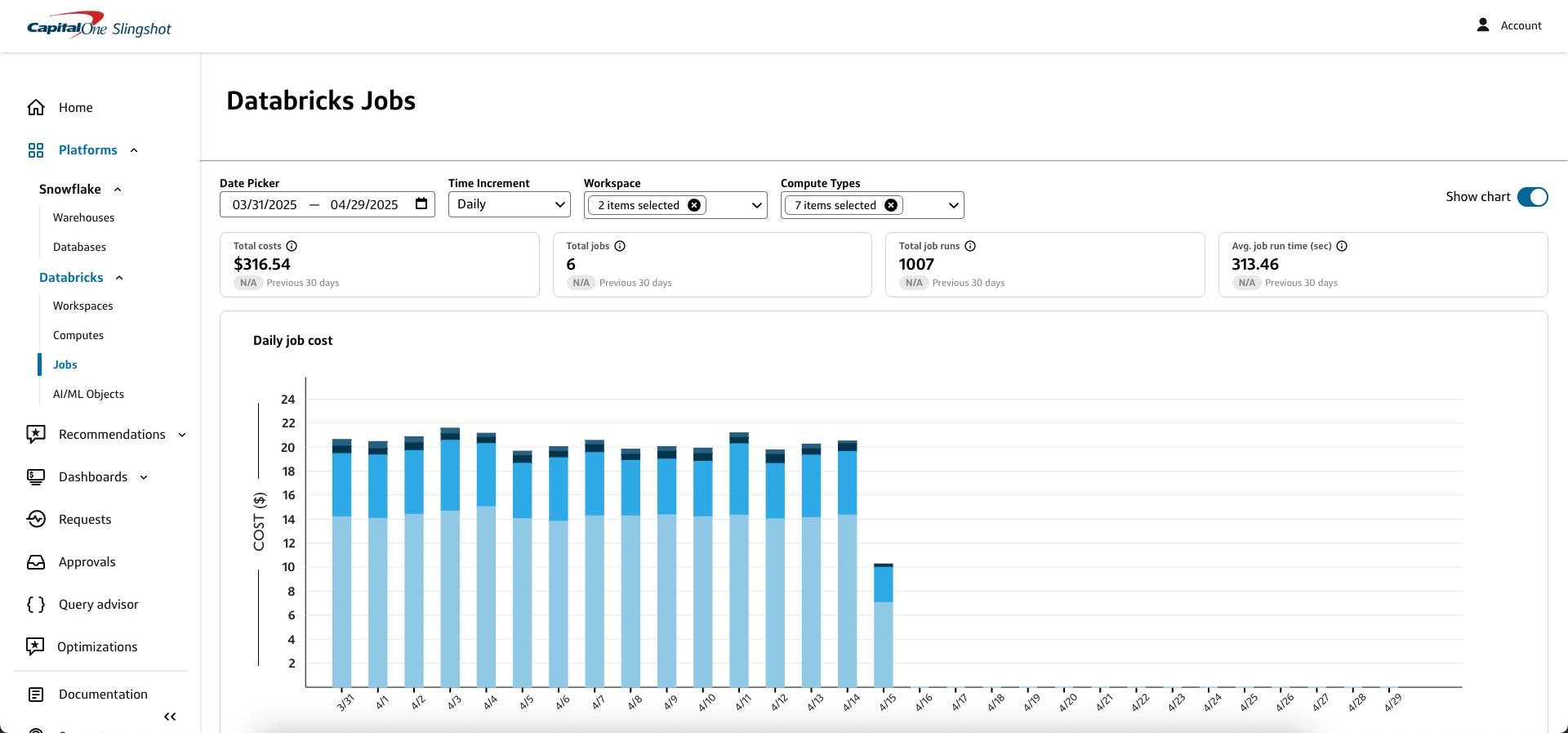Image resolution: width=1568 pixels, height=733 pixels.
Task: Click the Total job runs value 1007
Action: pos(916,264)
